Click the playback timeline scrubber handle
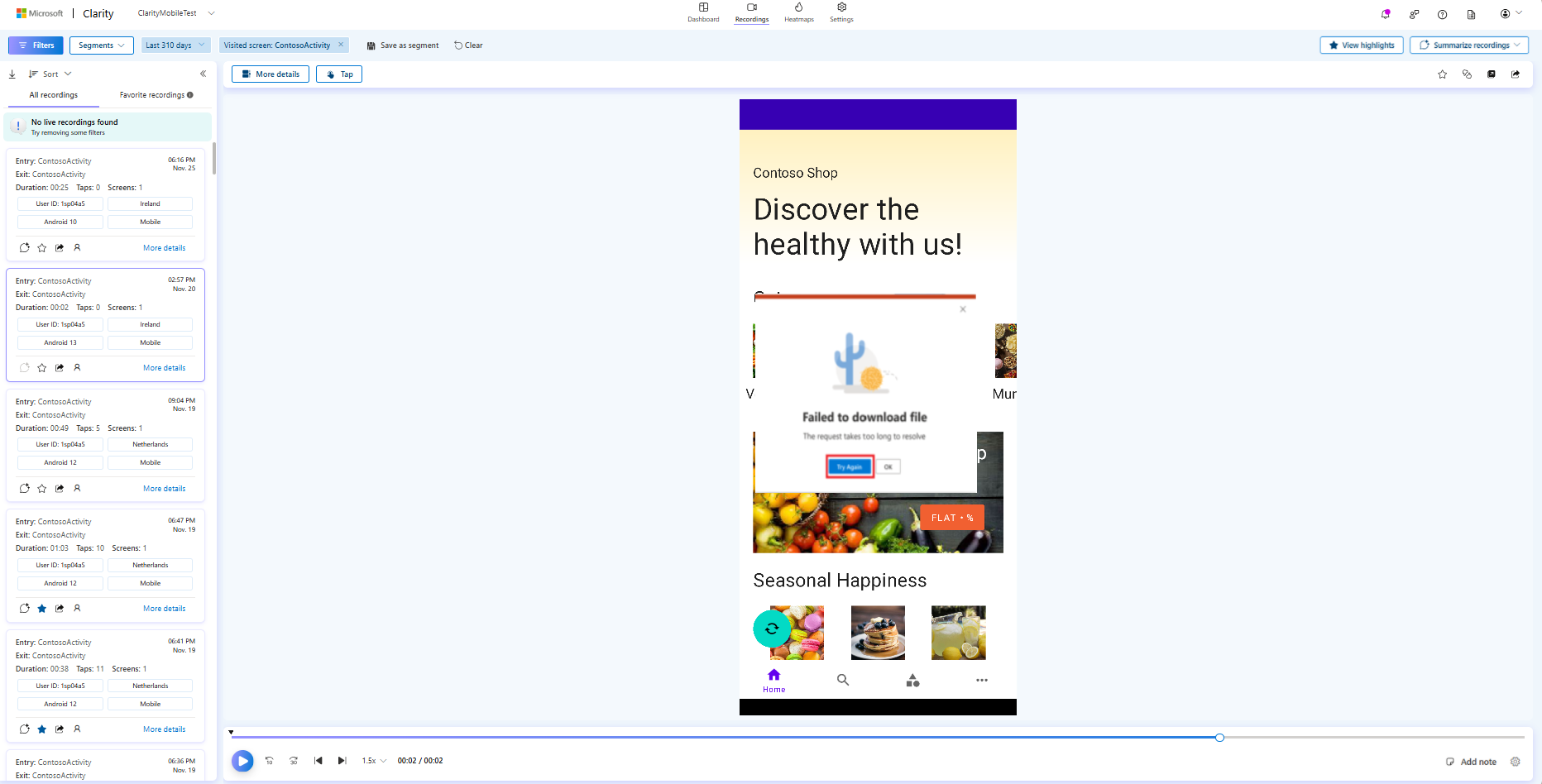 pyautogui.click(x=1219, y=737)
